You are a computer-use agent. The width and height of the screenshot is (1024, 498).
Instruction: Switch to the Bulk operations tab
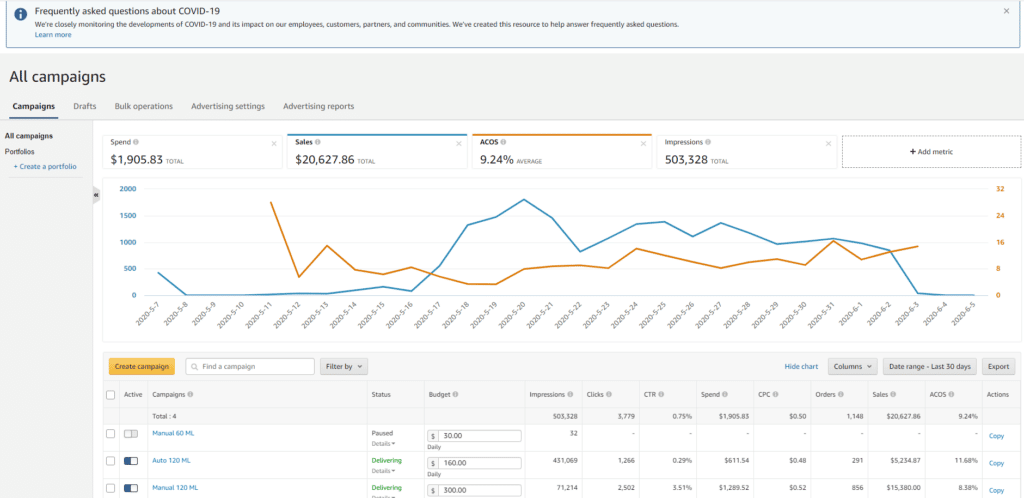pyautogui.click(x=143, y=106)
